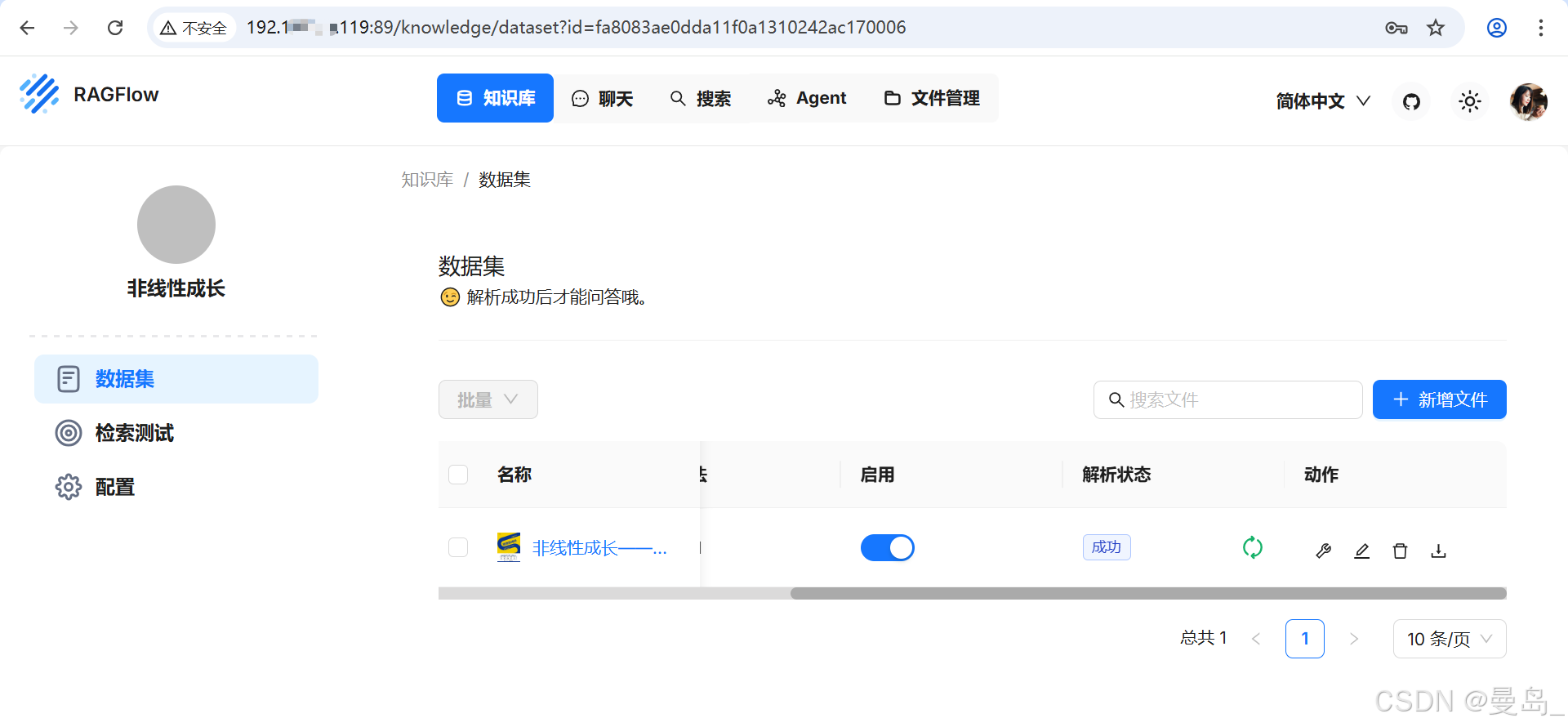Click the 非线性成长 knowledge base title
The image size is (1568, 727).
point(176,288)
